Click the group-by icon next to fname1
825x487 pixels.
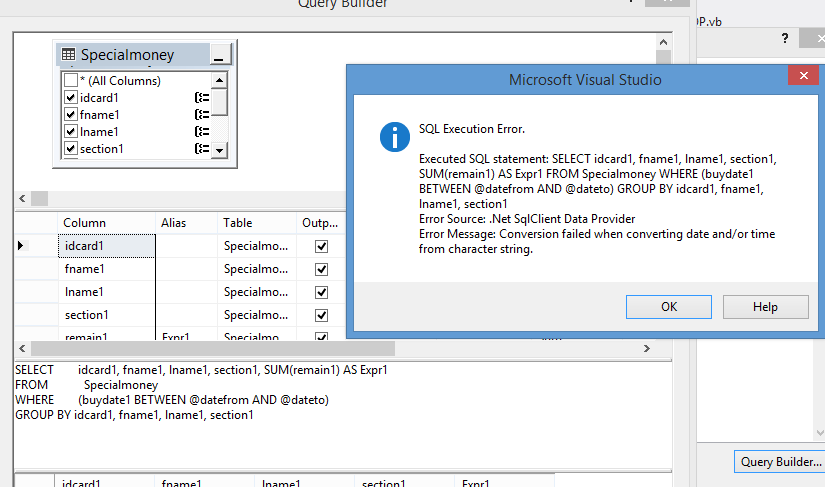(x=202, y=115)
